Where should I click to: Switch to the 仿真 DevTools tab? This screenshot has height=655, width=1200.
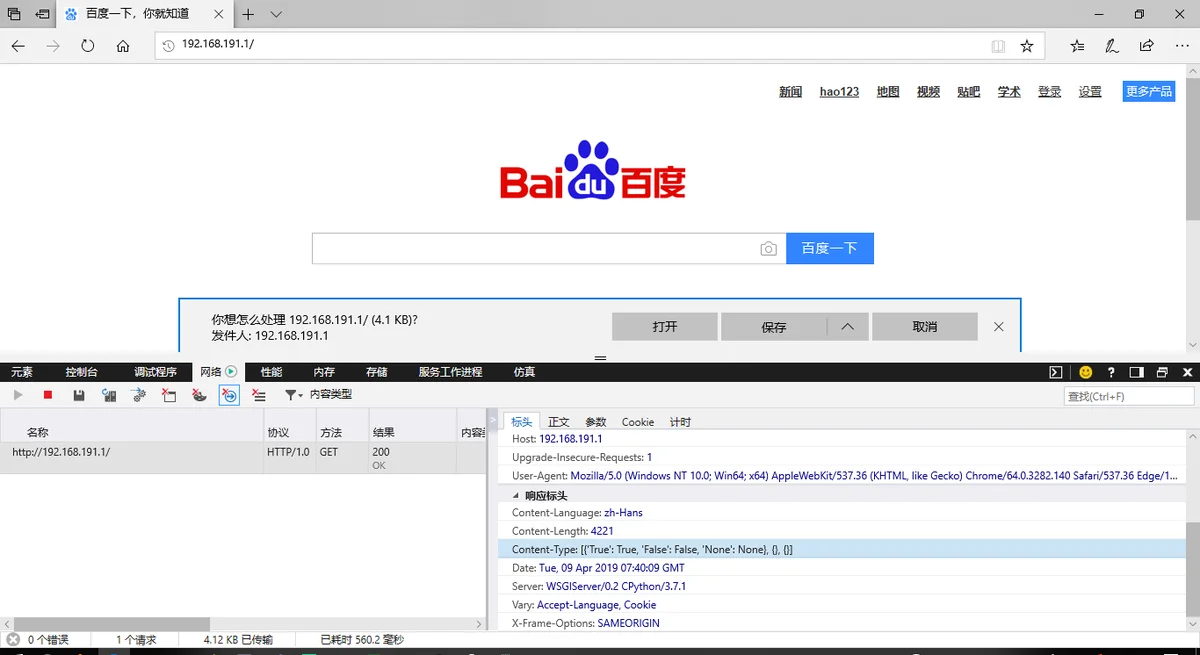[524, 372]
